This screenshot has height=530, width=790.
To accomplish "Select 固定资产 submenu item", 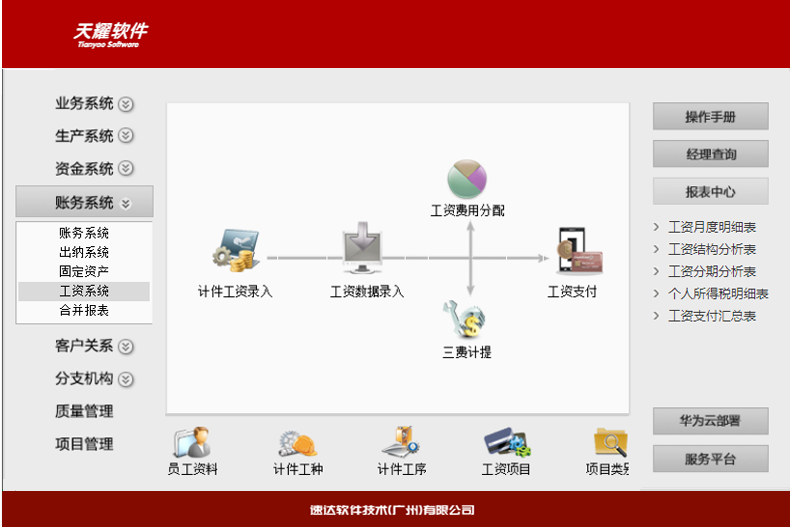I will click(84, 271).
